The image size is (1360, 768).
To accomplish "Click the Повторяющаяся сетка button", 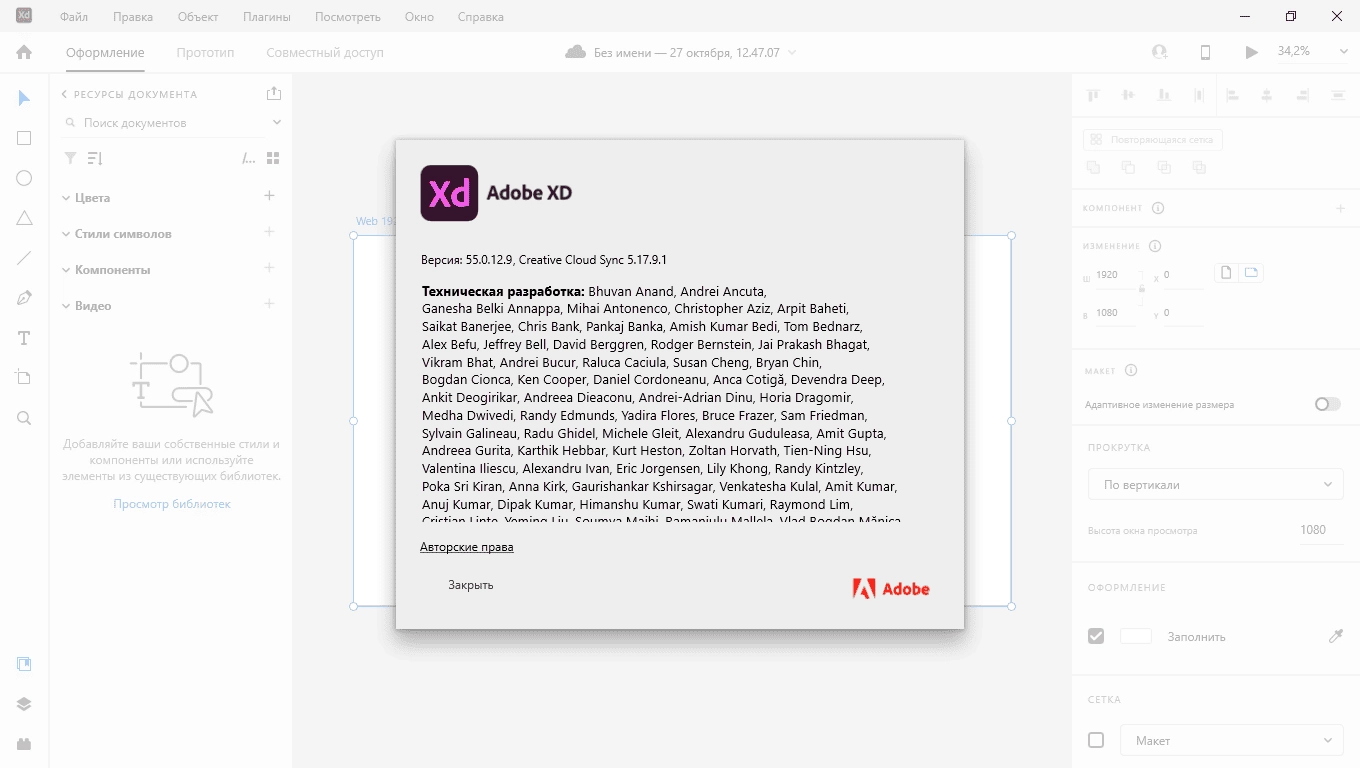I will click(x=1153, y=140).
